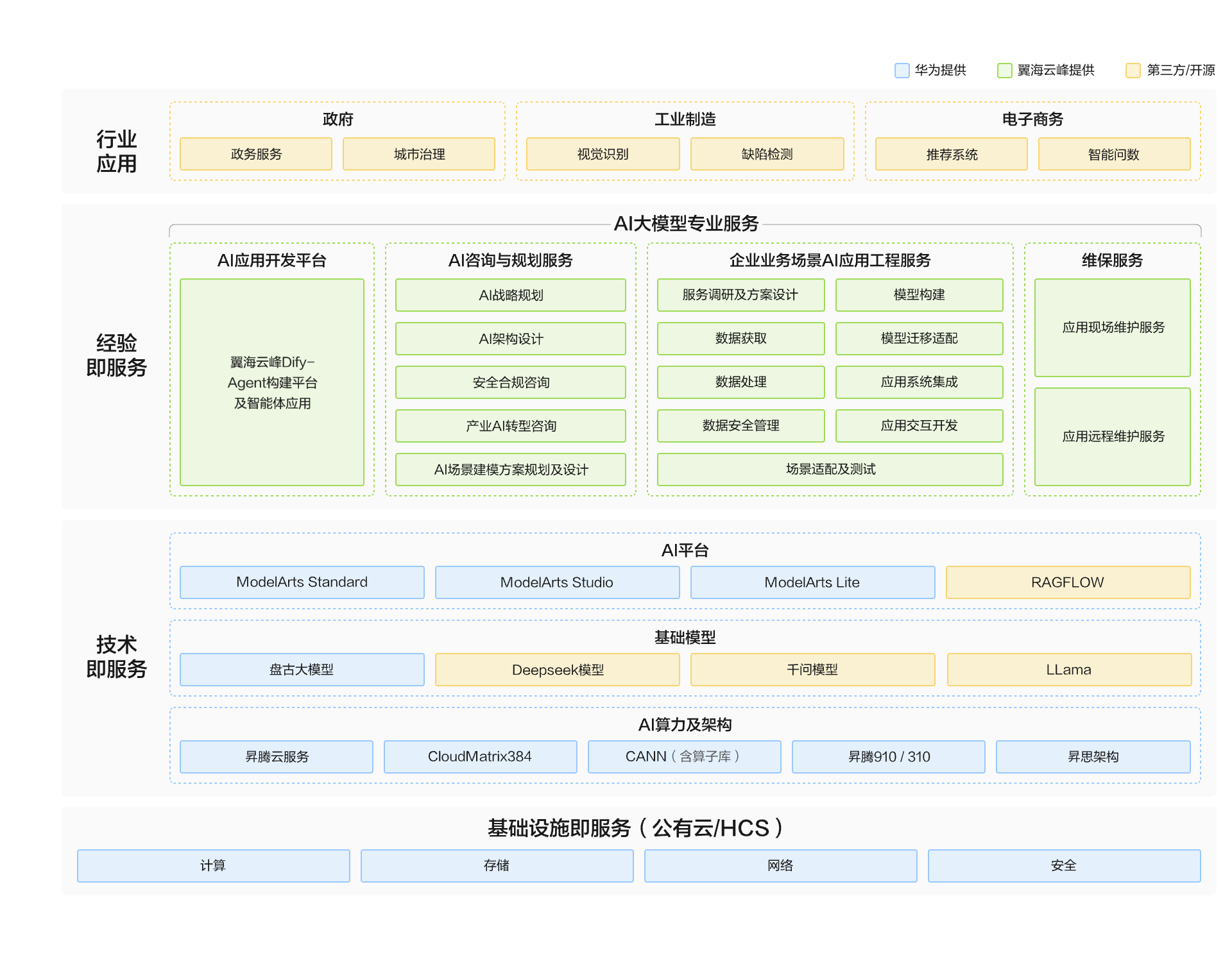Open the 推荐系统 box
Viewport: 1232px width, 957px height.
(952, 154)
